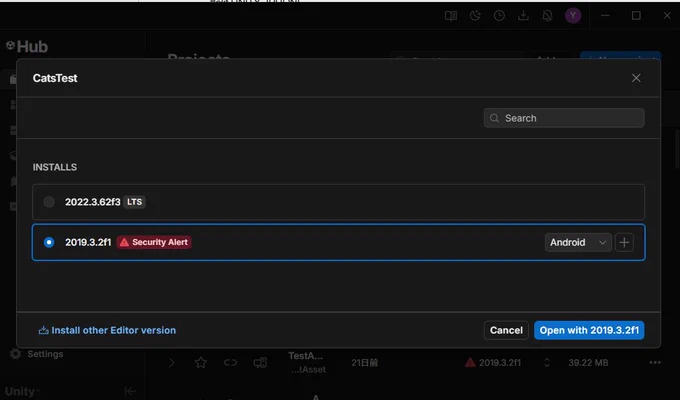The image size is (680, 400).
Task: Click the LTS badge next to 2022.3.62f3
Action: coord(134,202)
